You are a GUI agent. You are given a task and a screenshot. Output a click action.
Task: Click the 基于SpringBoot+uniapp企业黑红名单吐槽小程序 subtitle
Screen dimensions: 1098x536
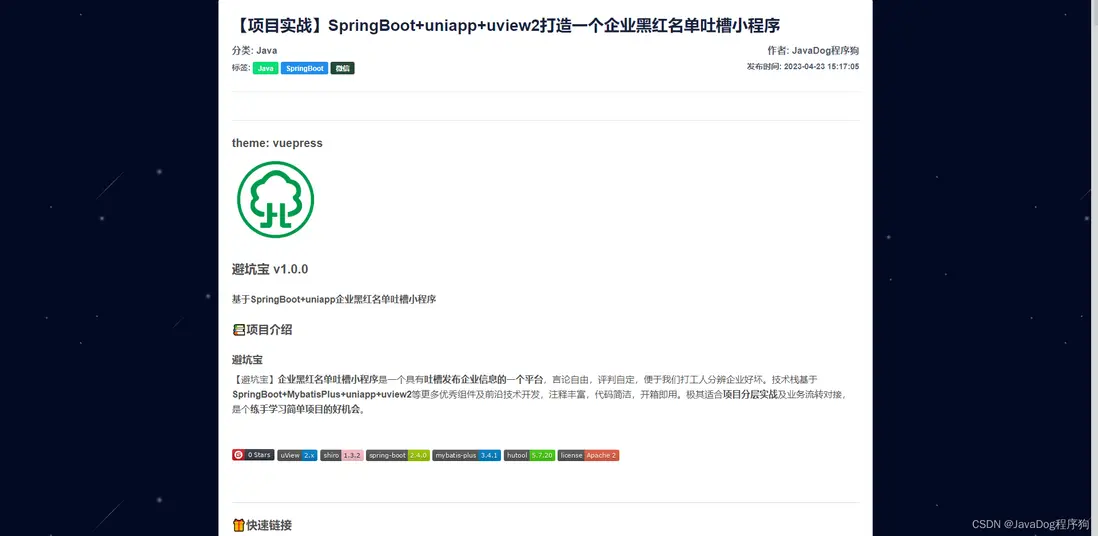click(x=334, y=299)
